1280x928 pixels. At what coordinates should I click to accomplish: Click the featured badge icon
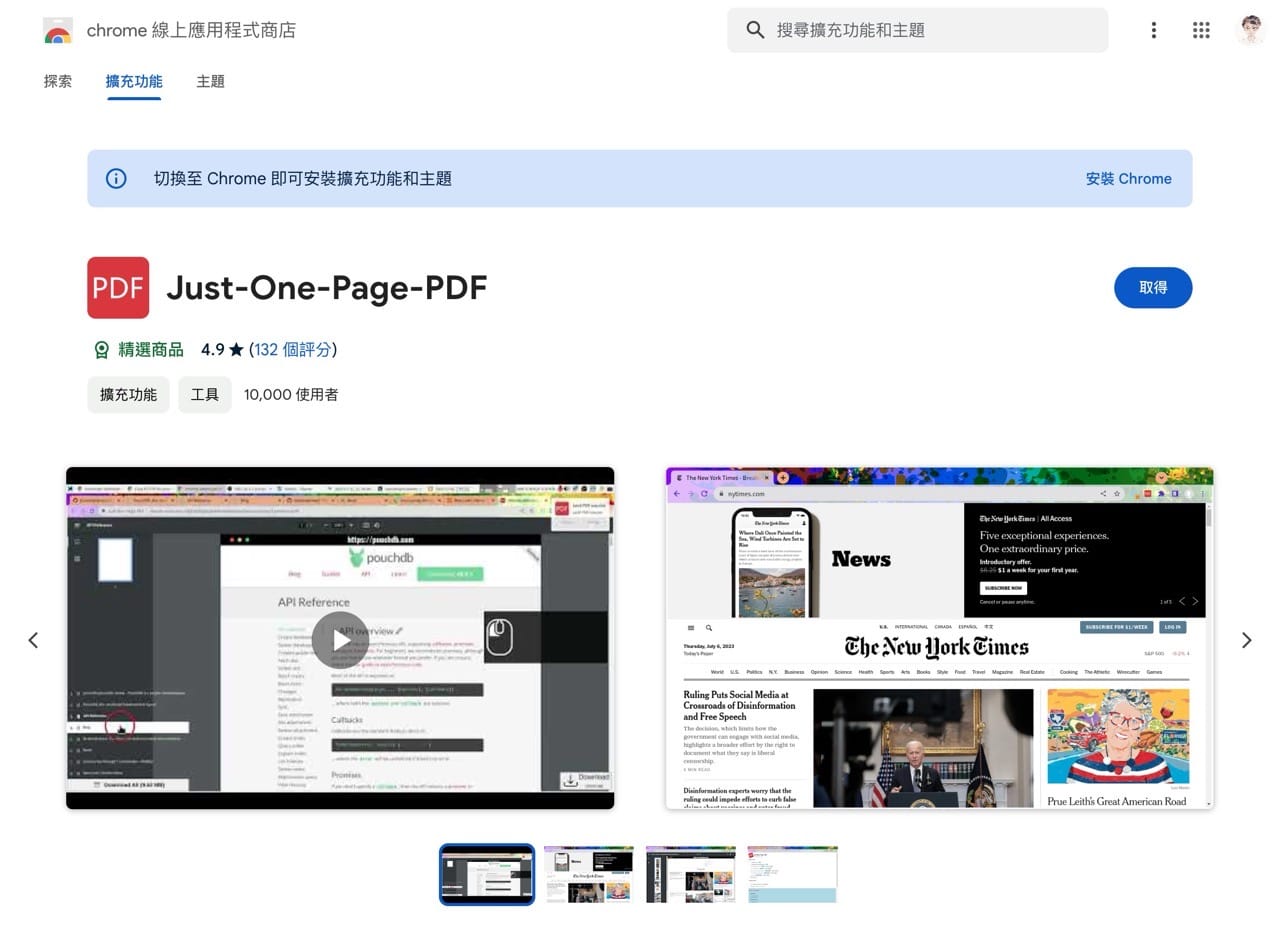pos(101,350)
